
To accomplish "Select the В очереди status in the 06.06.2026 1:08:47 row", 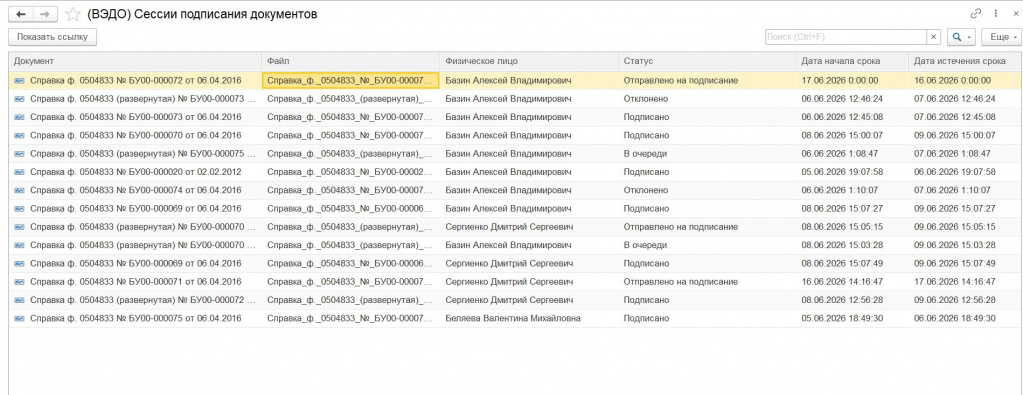I will click(x=707, y=154).
